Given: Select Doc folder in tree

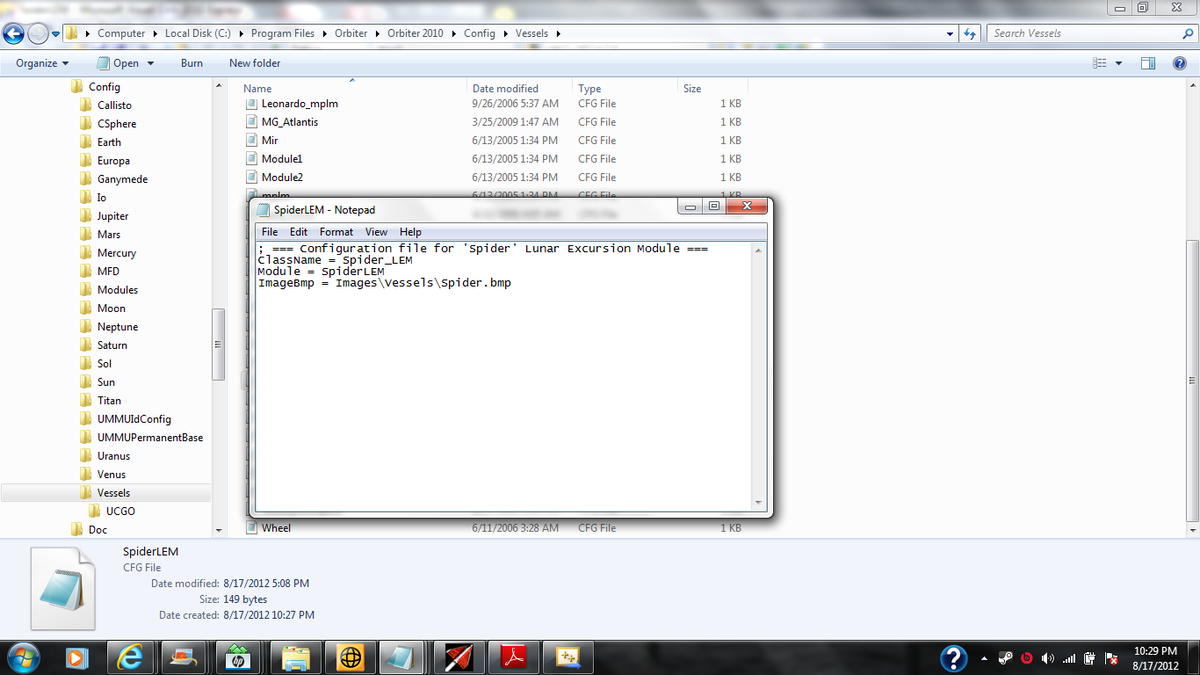Looking at the screenshot, I should (98, 530).
